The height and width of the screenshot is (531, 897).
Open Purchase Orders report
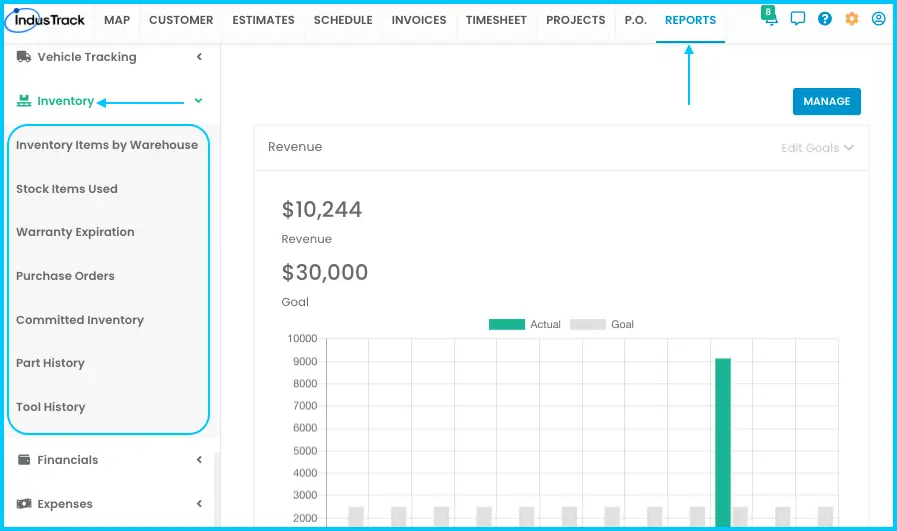click(65, 276)
